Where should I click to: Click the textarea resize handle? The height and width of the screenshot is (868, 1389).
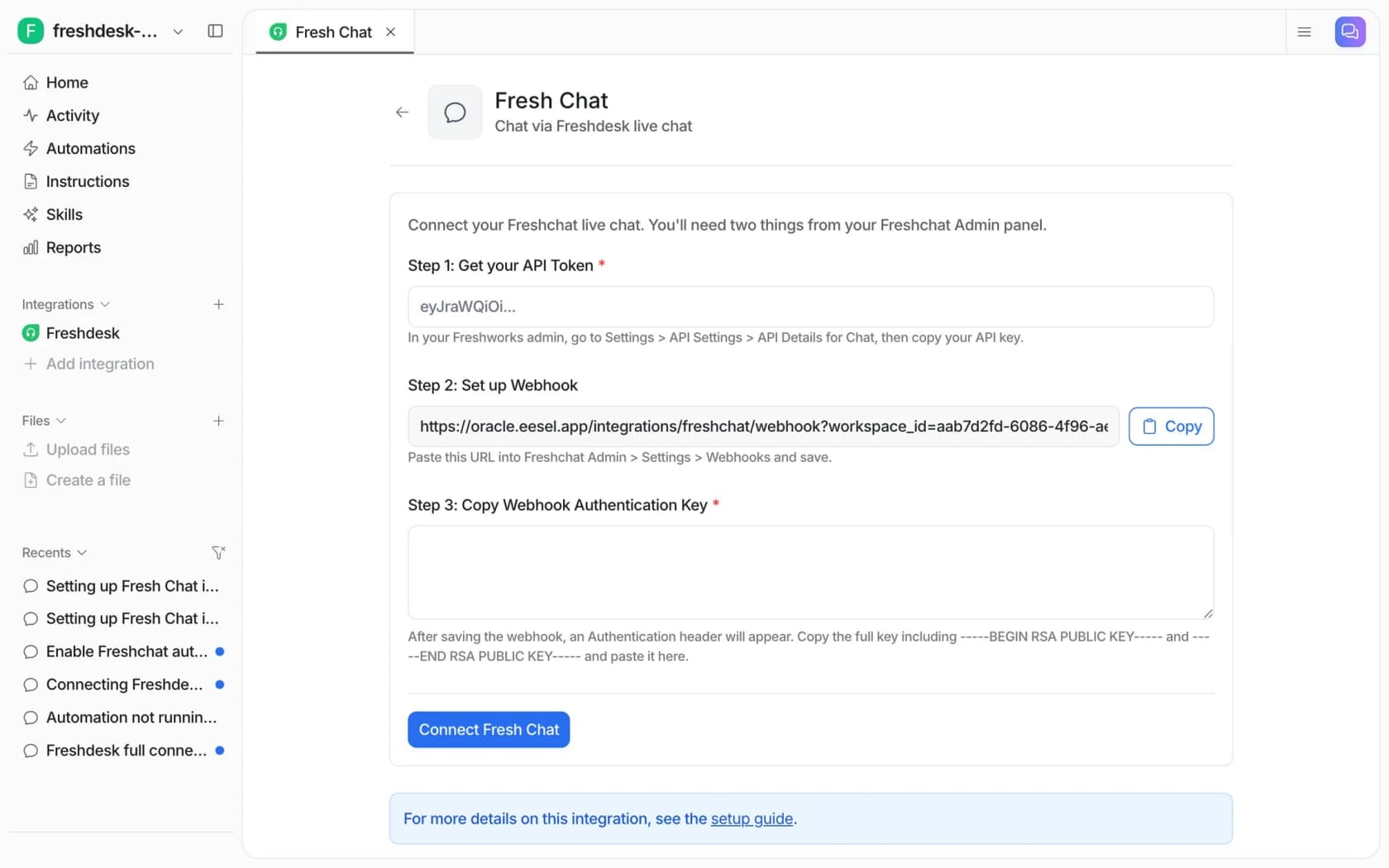click(x=1208, y=613)
